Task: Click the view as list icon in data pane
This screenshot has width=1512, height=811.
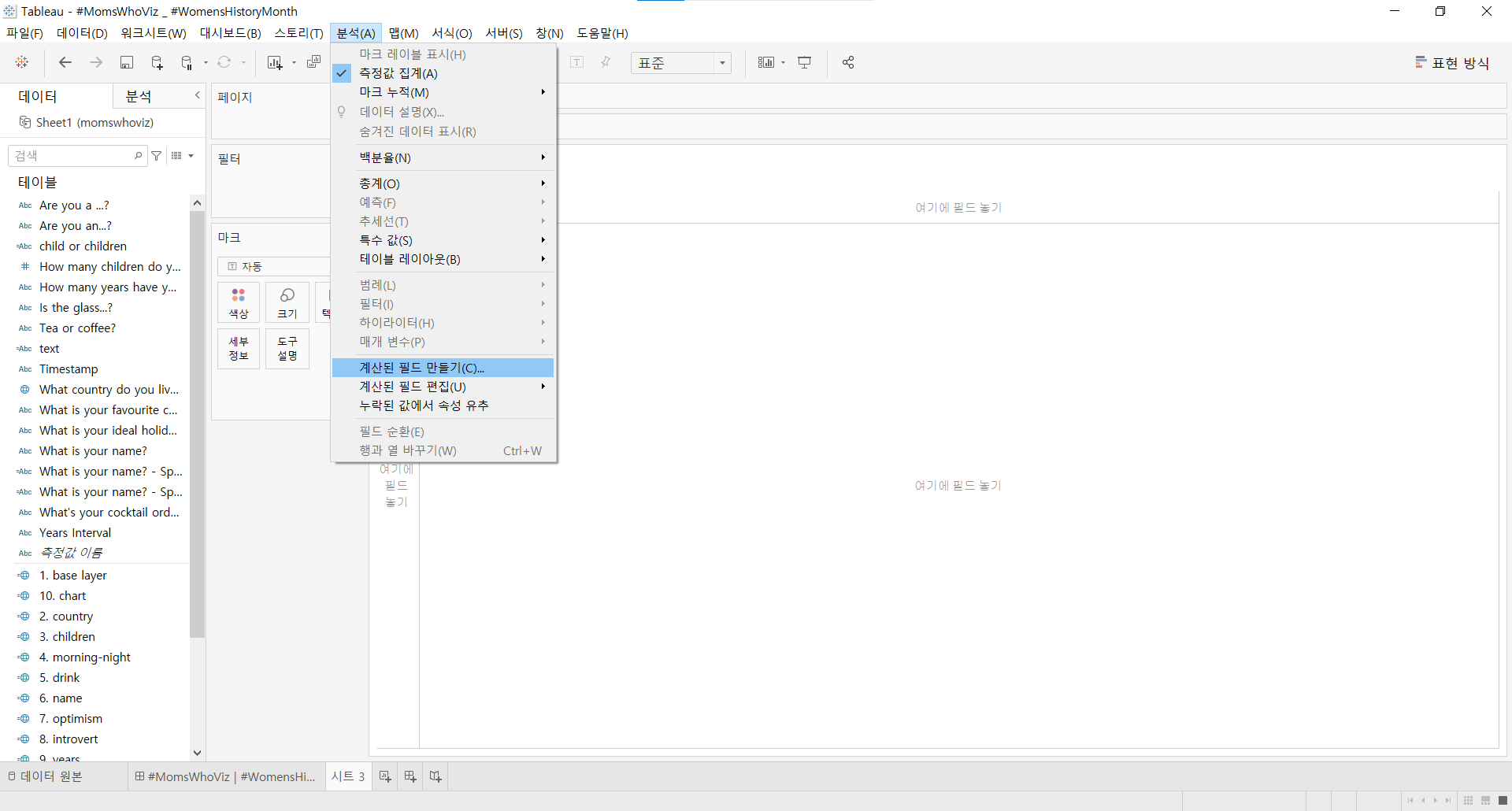Action: [177, 156]
